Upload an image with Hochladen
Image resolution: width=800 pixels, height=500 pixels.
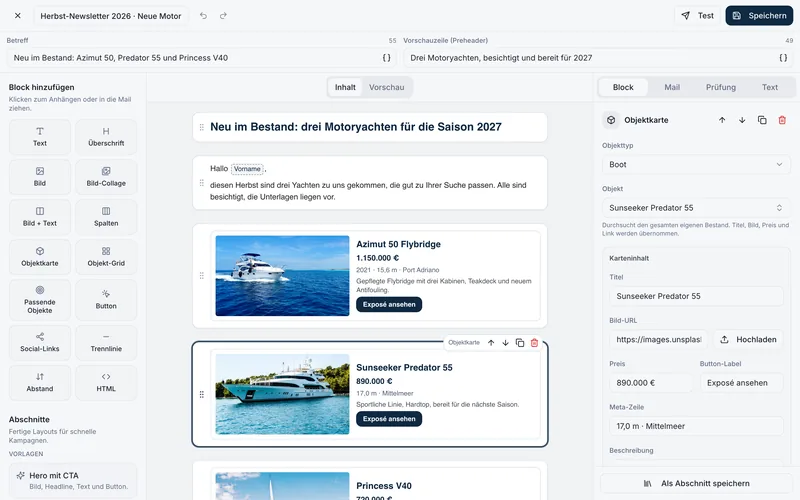pos(748,340)
